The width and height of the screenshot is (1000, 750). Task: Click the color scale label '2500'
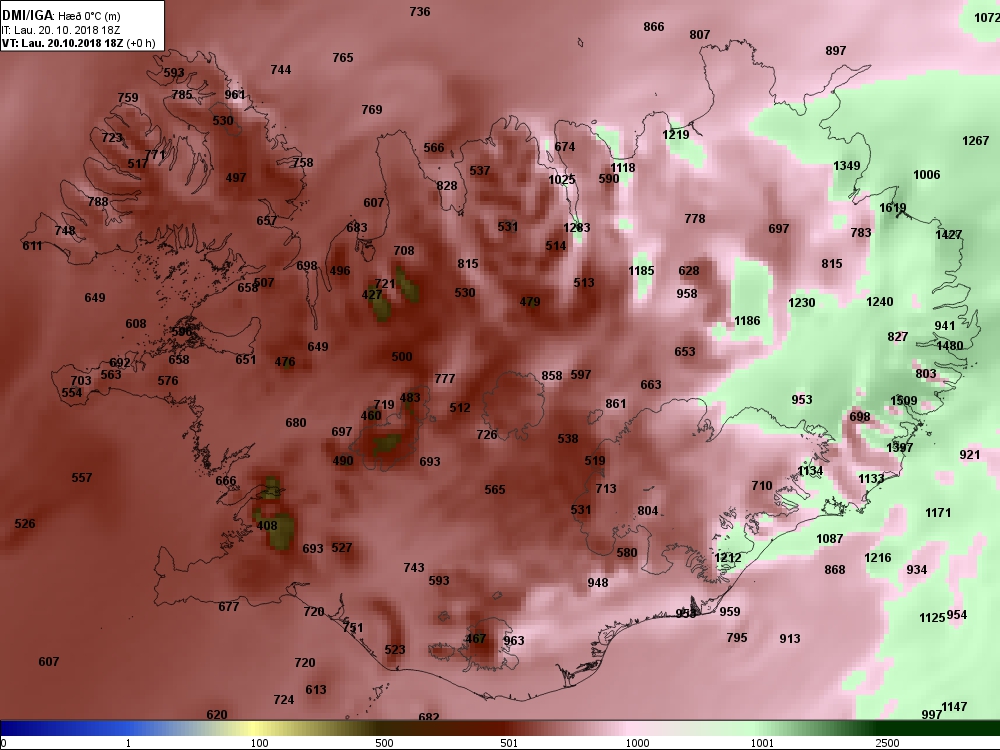click(x=886, y=743)
